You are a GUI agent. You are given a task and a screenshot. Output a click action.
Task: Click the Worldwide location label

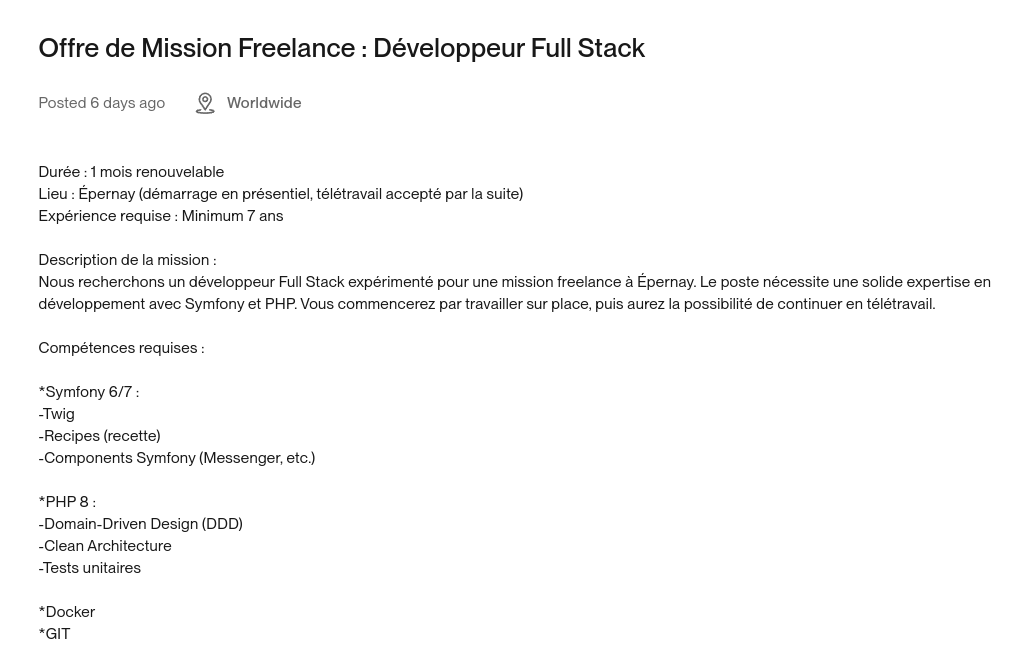click(x=264, y=103)
